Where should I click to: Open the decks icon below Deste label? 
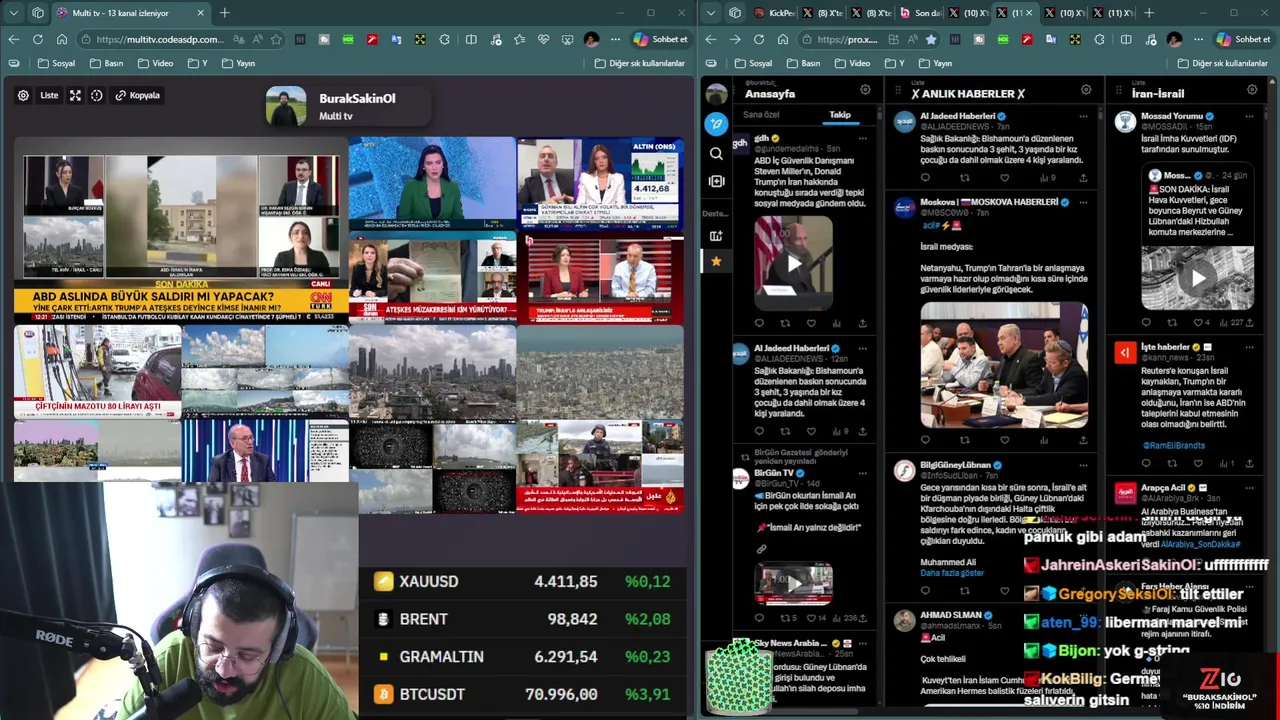point(716,235)
